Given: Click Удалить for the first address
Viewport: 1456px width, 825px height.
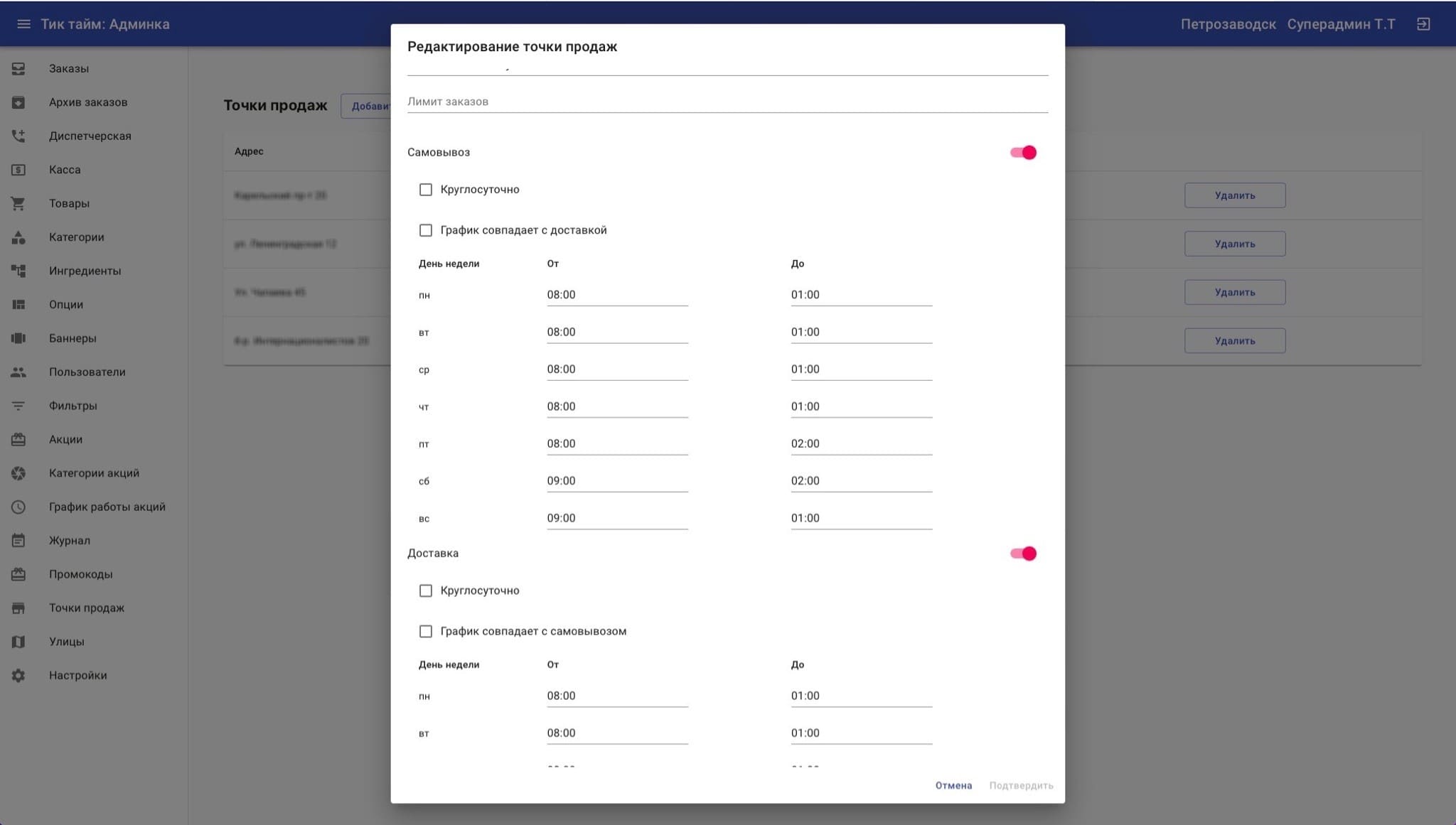Looking at the screenshot, I should tap(1234, 195).
